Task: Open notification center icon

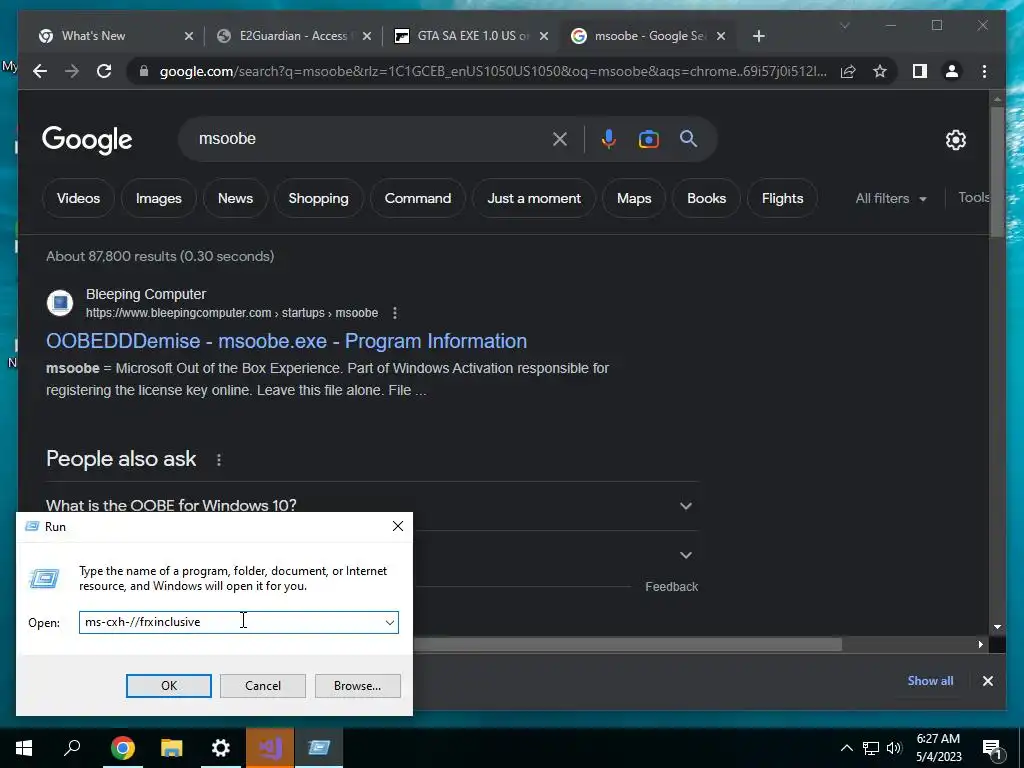Action: point(993,749)
